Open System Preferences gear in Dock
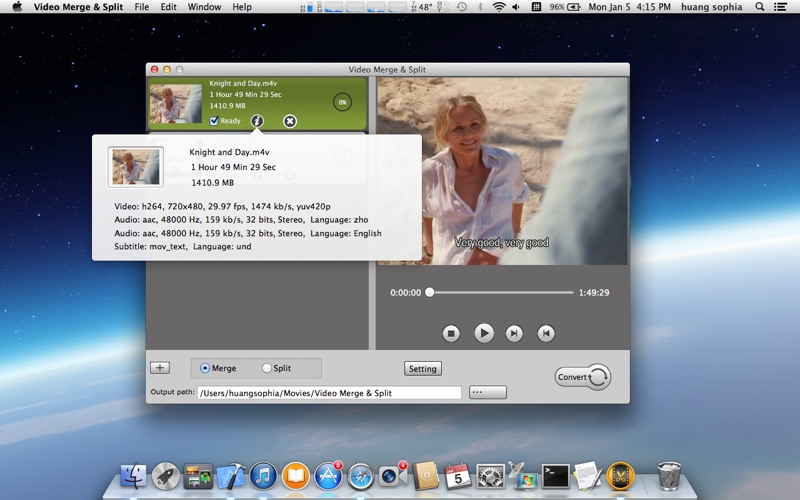This screenshot has height=500, width=800. (x=490, y=476)
